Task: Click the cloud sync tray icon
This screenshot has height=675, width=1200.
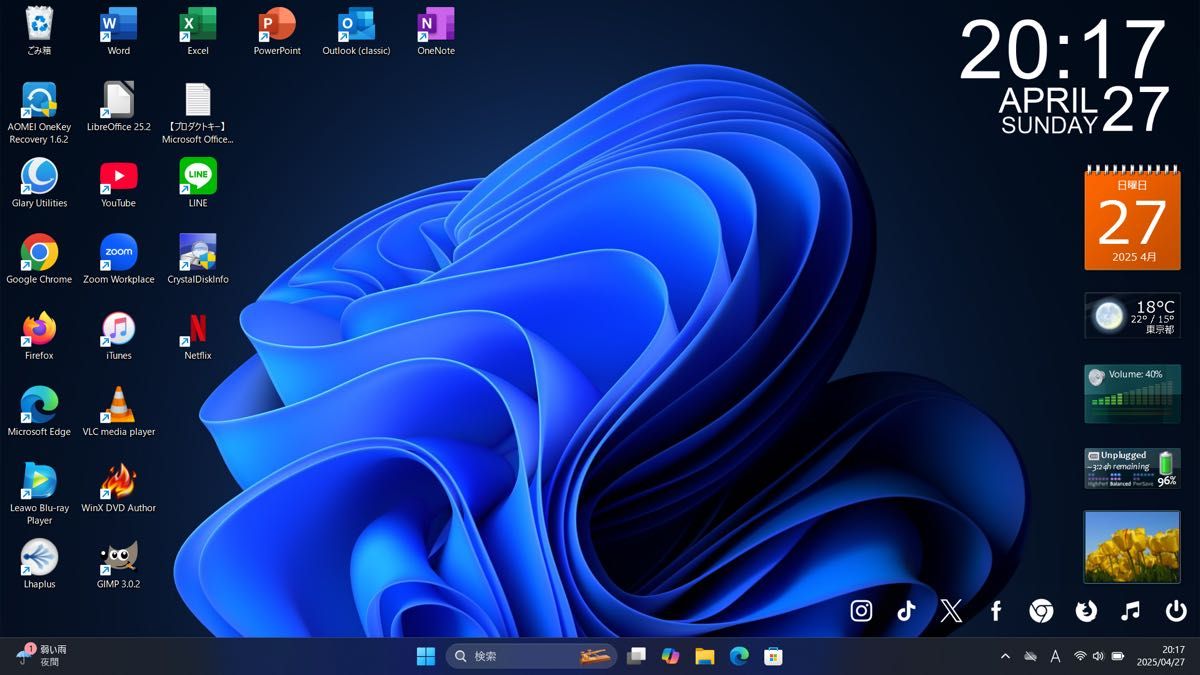Action: click(x=1030, y=656)
